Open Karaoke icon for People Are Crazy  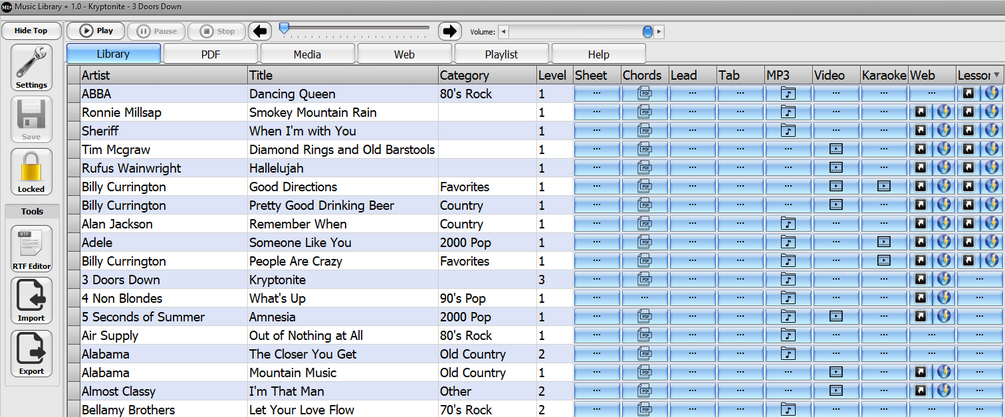point(884,261)
